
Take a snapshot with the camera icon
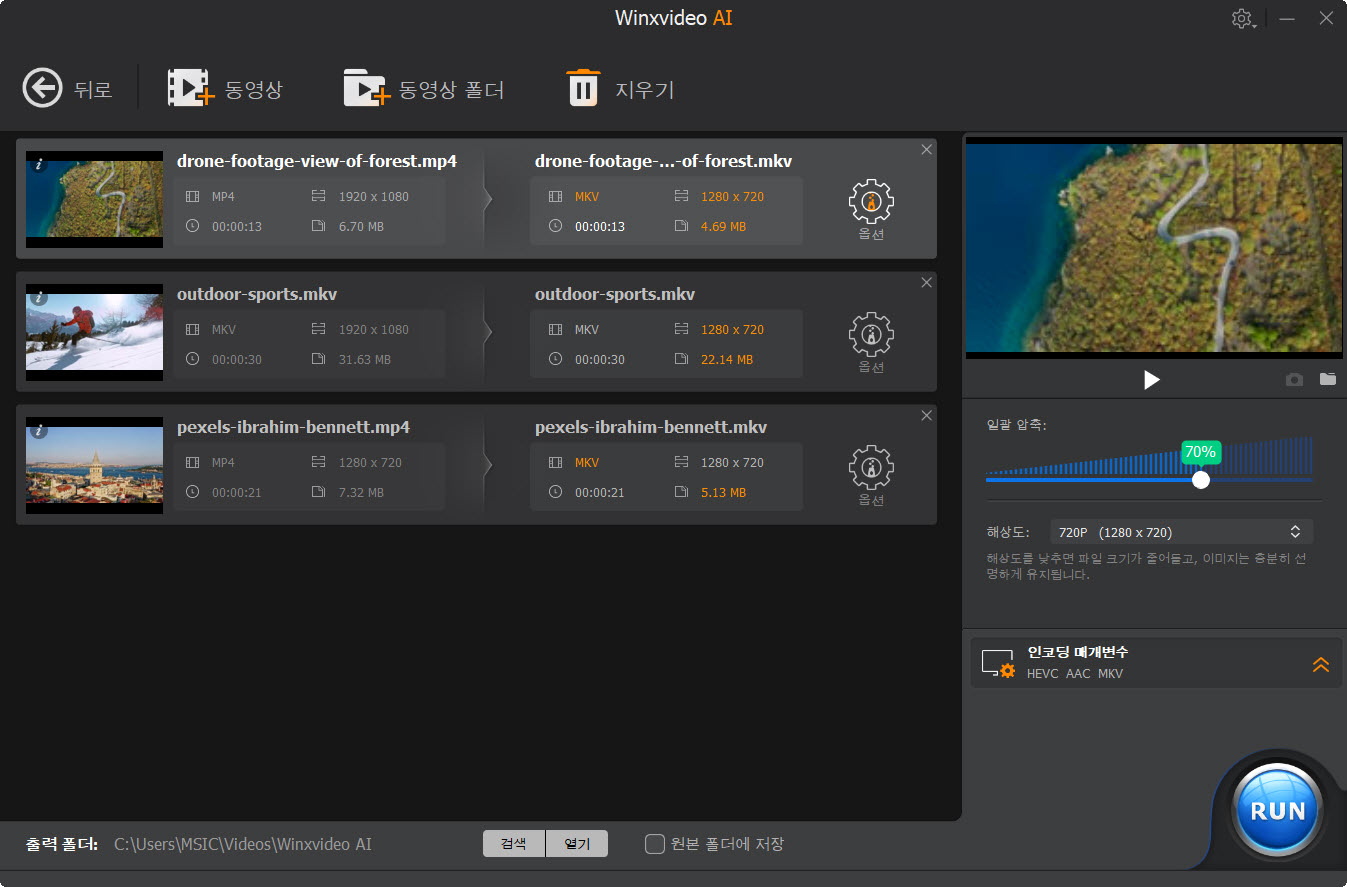click(1294, 380)
